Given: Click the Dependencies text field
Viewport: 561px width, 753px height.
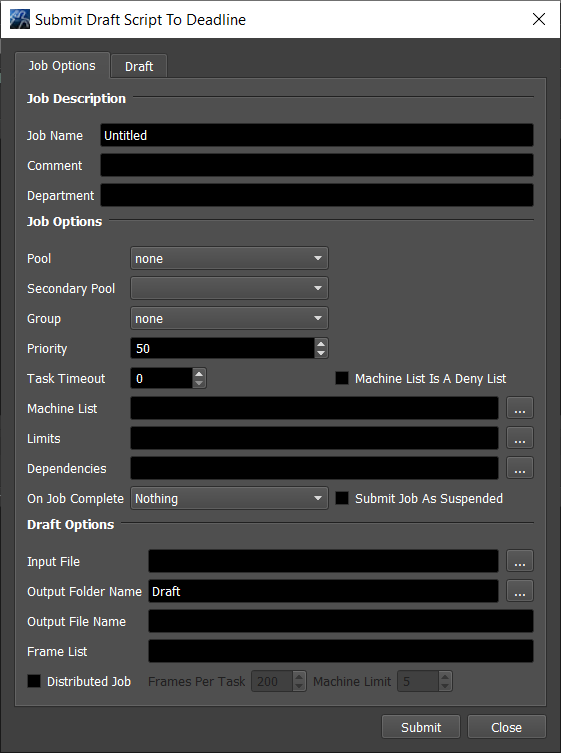Looking at the screenshot, I should pyautogui.click(x=314, y=468).
